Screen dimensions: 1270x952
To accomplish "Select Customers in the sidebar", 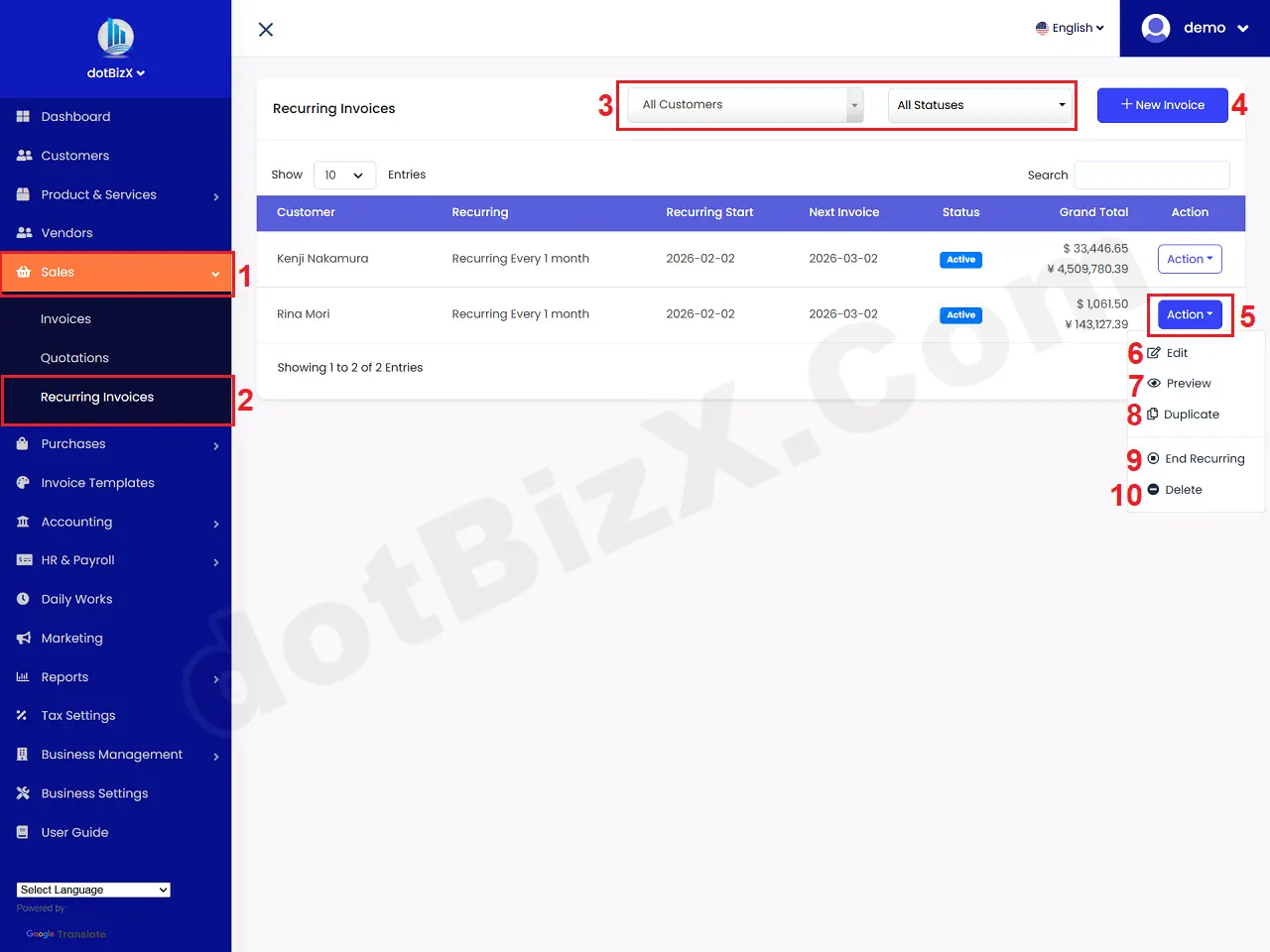I will pyautogui.click(x=75, y=155).
